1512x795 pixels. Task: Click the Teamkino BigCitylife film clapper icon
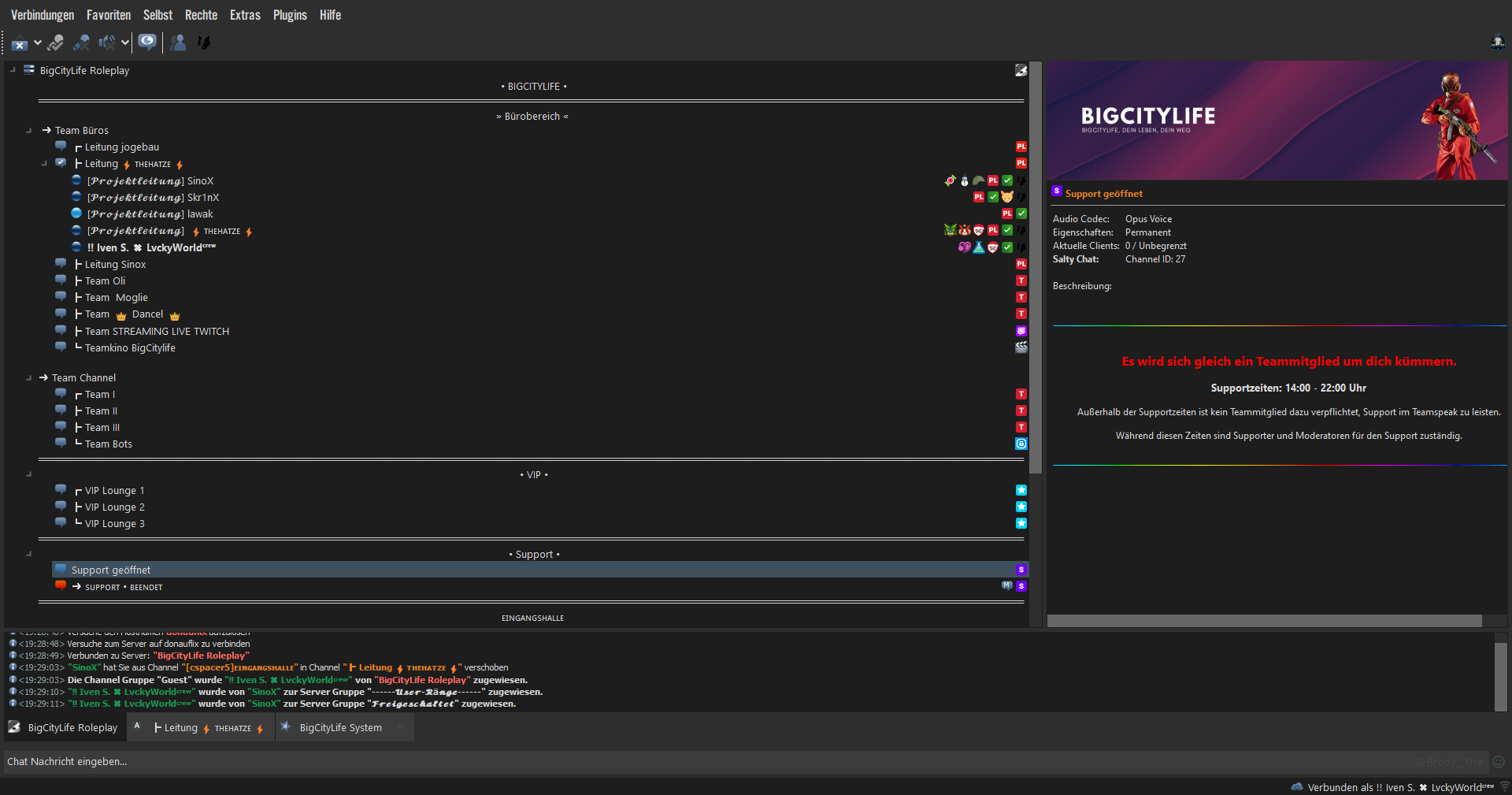pos(1021,347)
